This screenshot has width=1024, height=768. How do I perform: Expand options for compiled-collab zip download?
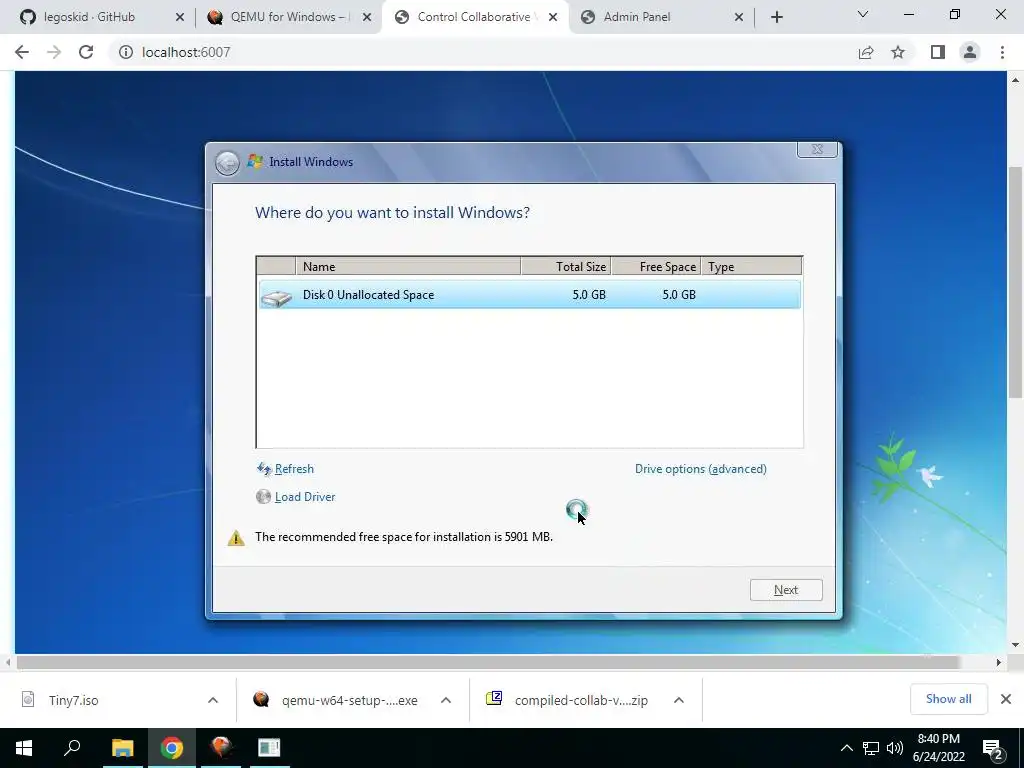click(x=679, y=700)
